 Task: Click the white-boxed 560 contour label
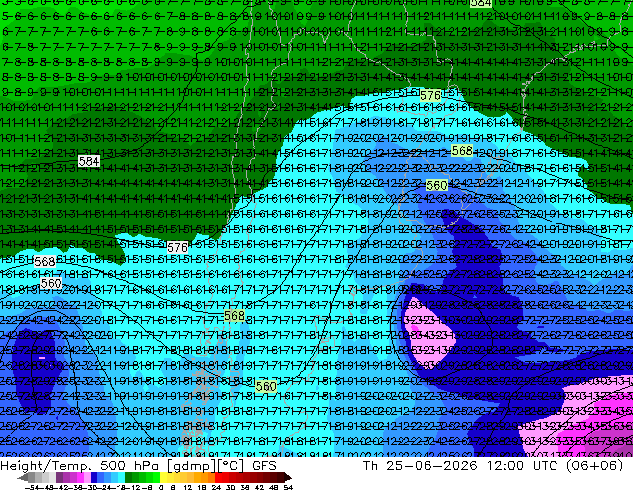51,283
